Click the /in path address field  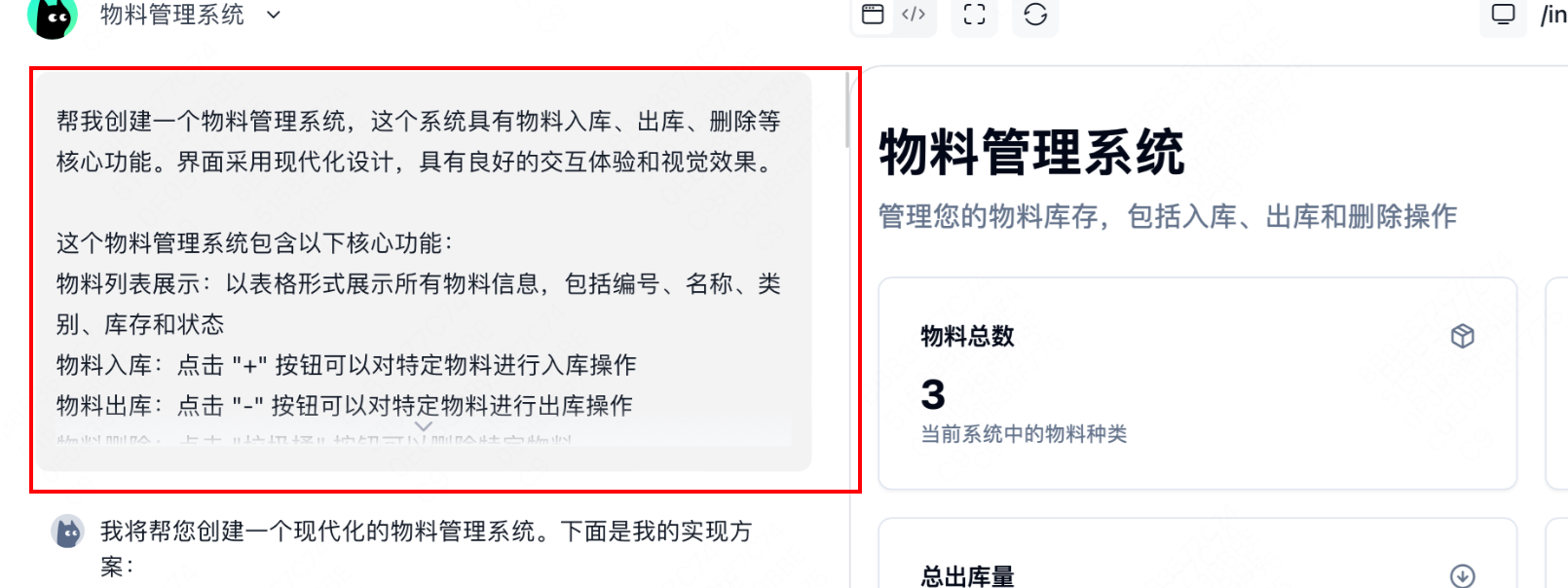pos(1553,15)
